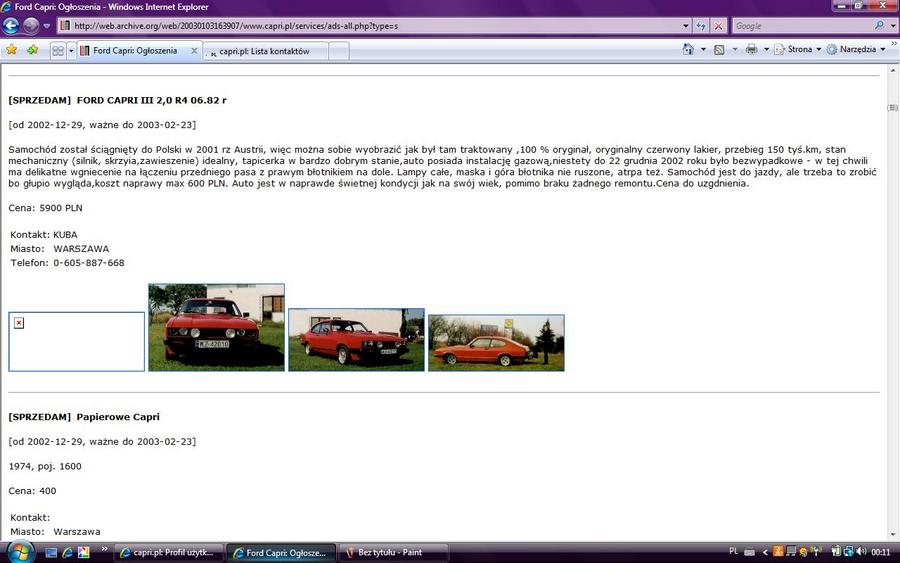The width and height of the screenshot is (900, 563).
Task: Click the Show Desktop quick launch icon
Action: [51, 553]
